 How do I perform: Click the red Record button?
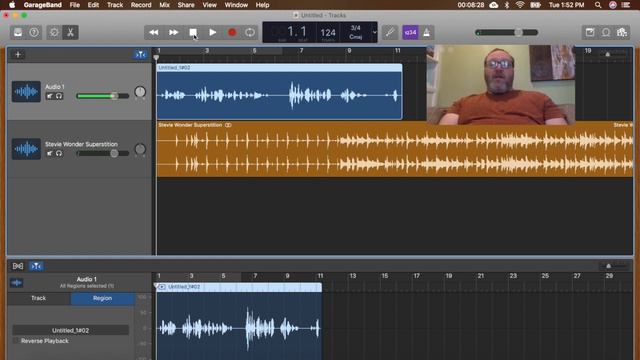[232, 33]
